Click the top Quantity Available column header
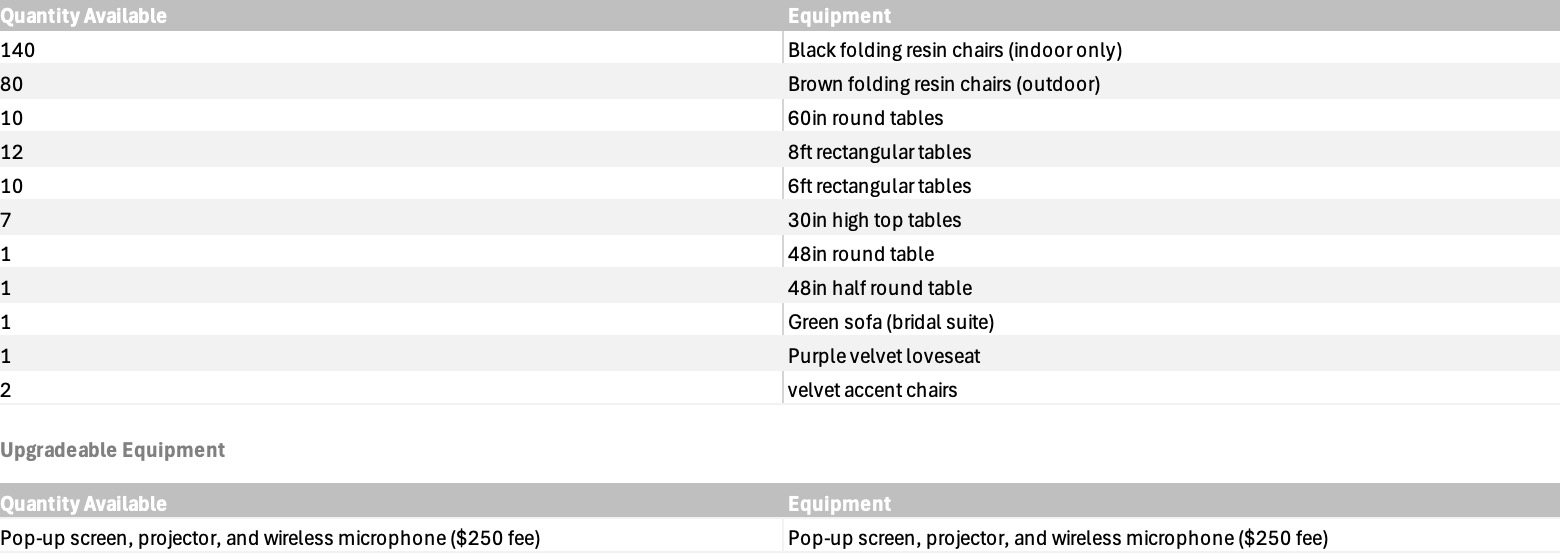Screen dimensions: 1560x556 pyautogui.click(x=83, y=16)
